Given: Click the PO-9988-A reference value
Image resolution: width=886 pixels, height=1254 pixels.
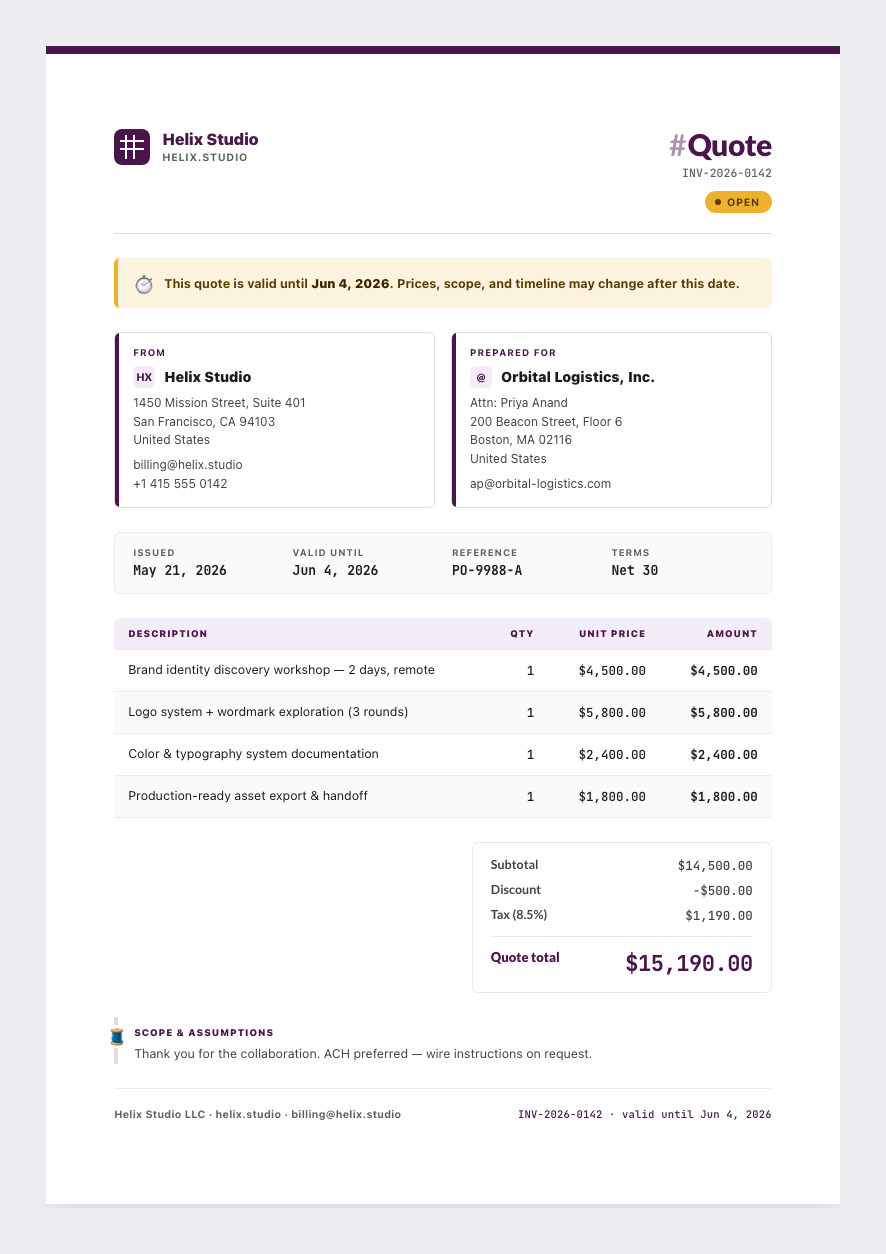Looking at the screenshot, I should [x=487, y=571].
